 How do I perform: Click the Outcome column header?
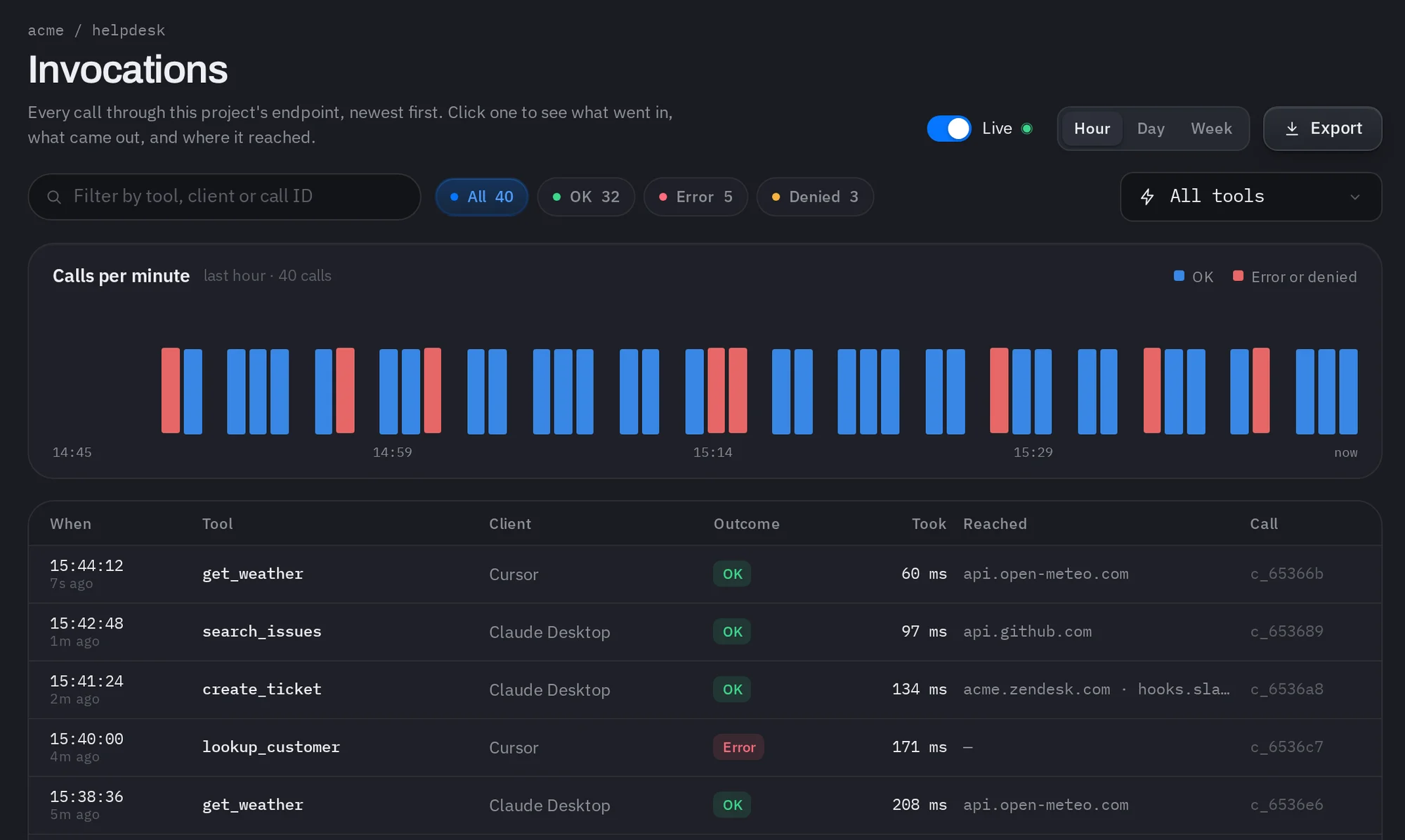click(746, 524)
